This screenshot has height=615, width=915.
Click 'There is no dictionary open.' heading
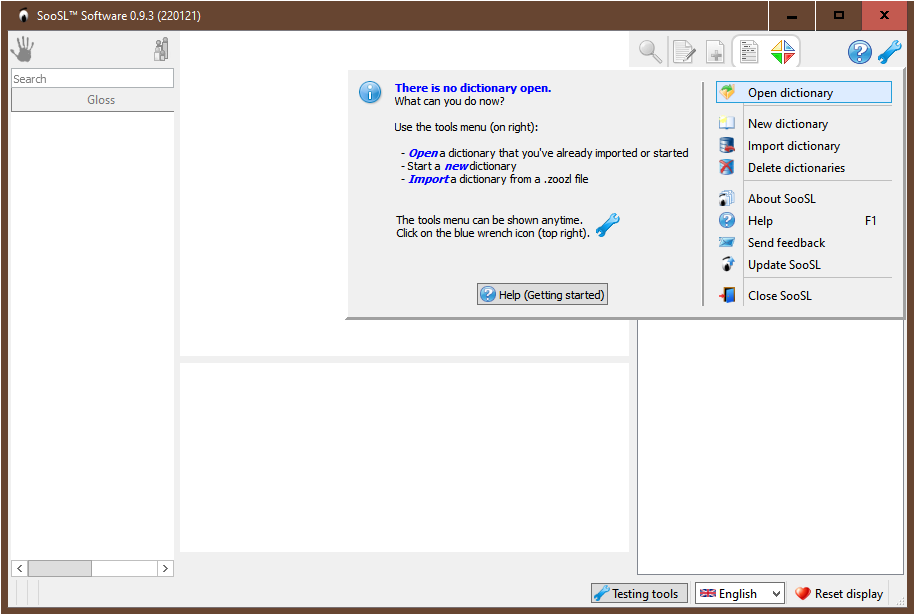(473, 88)
